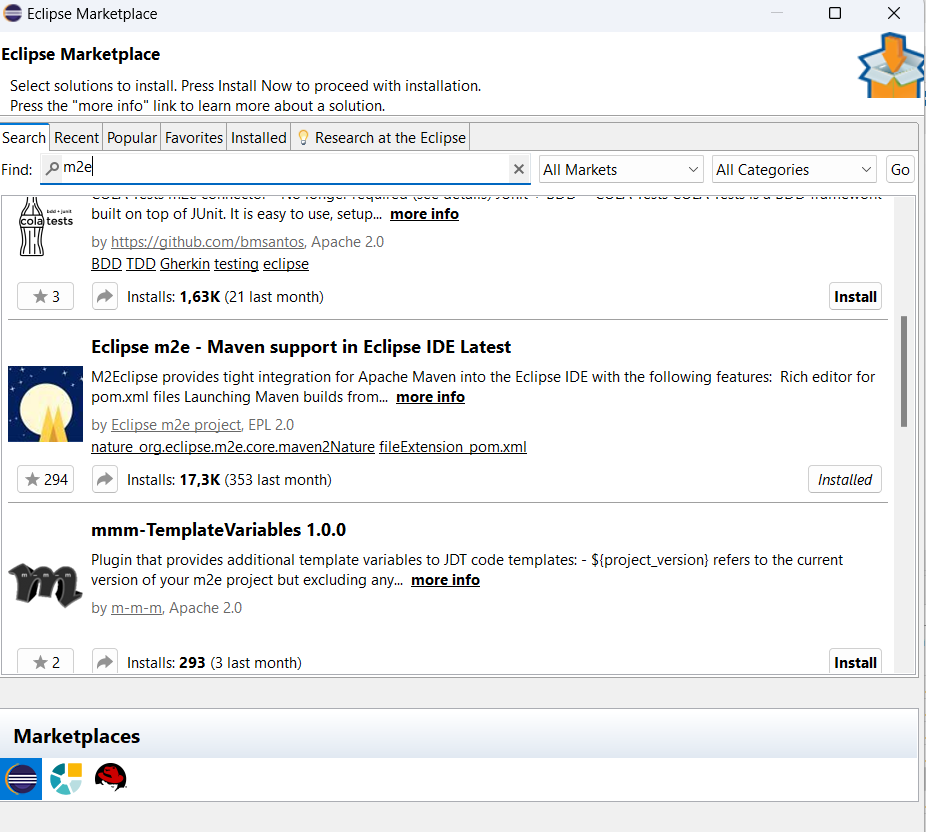Switch to the Installed tab
Screen dimensions: 926x832
tap(259, 138)
